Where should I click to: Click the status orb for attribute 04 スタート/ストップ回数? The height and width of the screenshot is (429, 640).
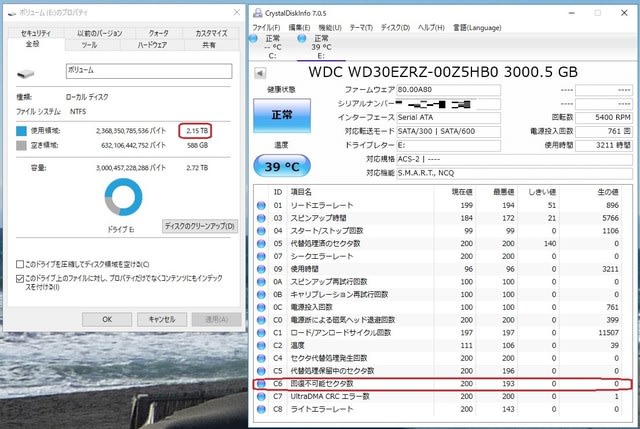261,231
